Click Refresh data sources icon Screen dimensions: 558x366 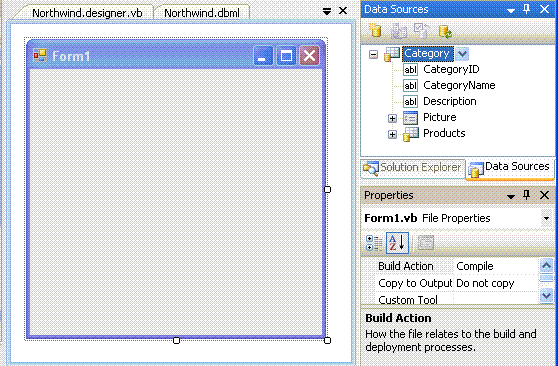click(x=445, y=31)
